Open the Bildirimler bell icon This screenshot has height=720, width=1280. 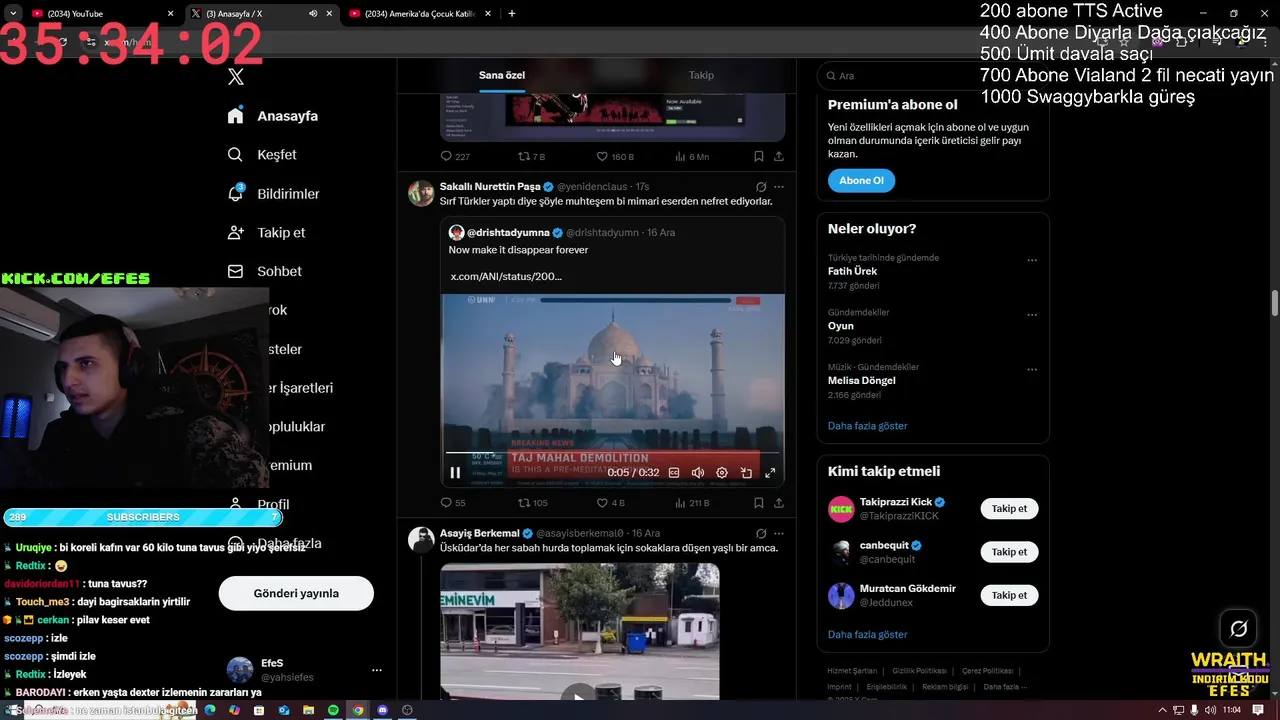point(236,193)
